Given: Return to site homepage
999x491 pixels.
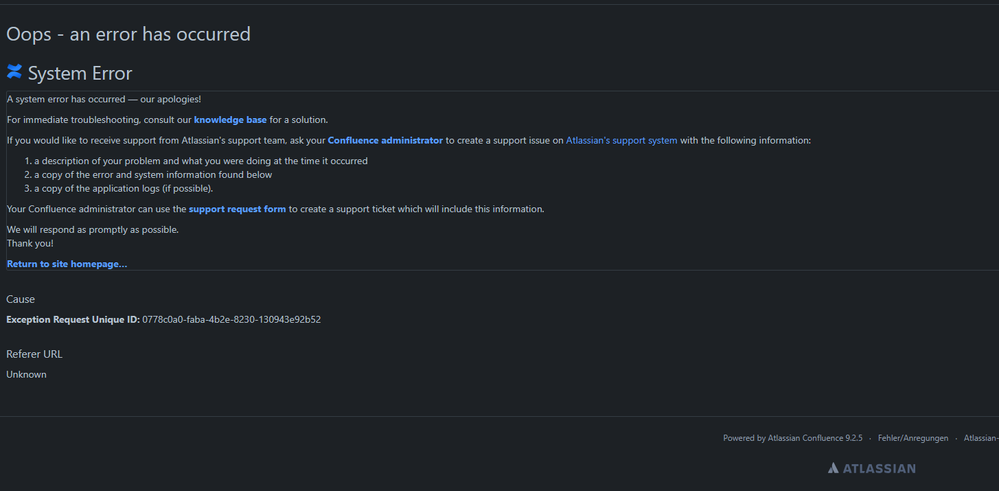Looking at the screenshot, I should (67, 264).
